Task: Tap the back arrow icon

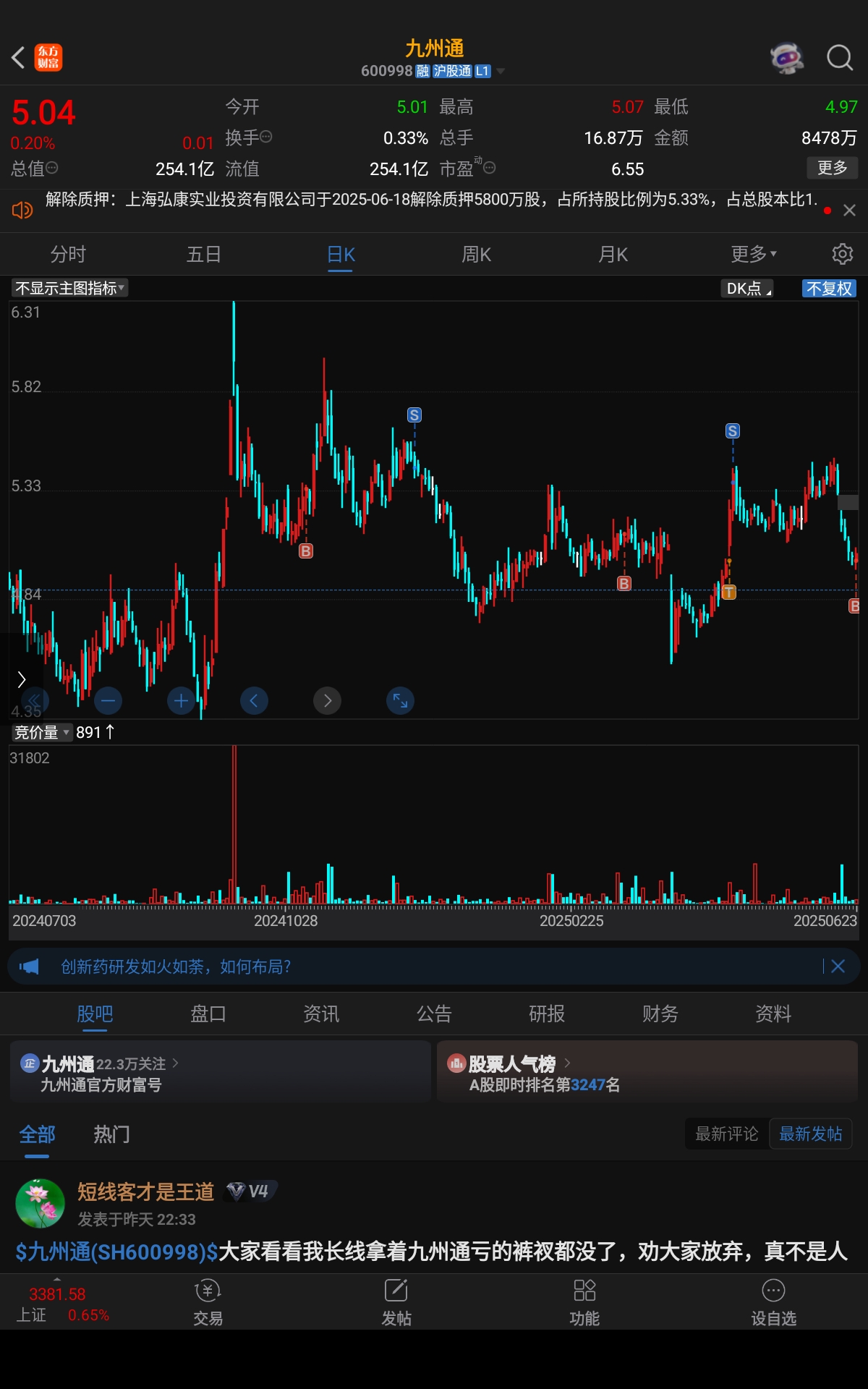Action: (19, 57)
